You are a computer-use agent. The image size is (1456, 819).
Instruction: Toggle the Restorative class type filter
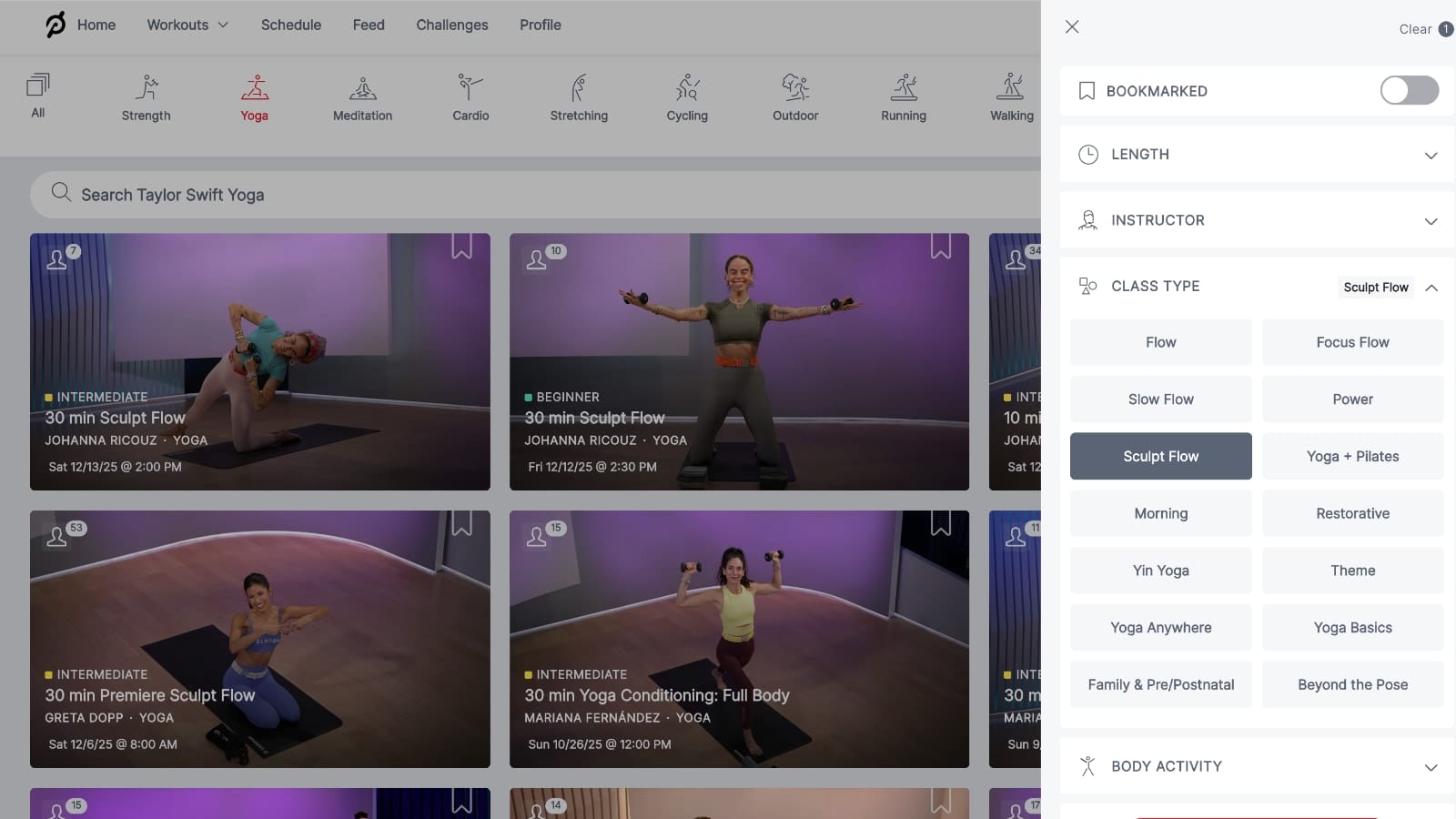click(1352, 513)
